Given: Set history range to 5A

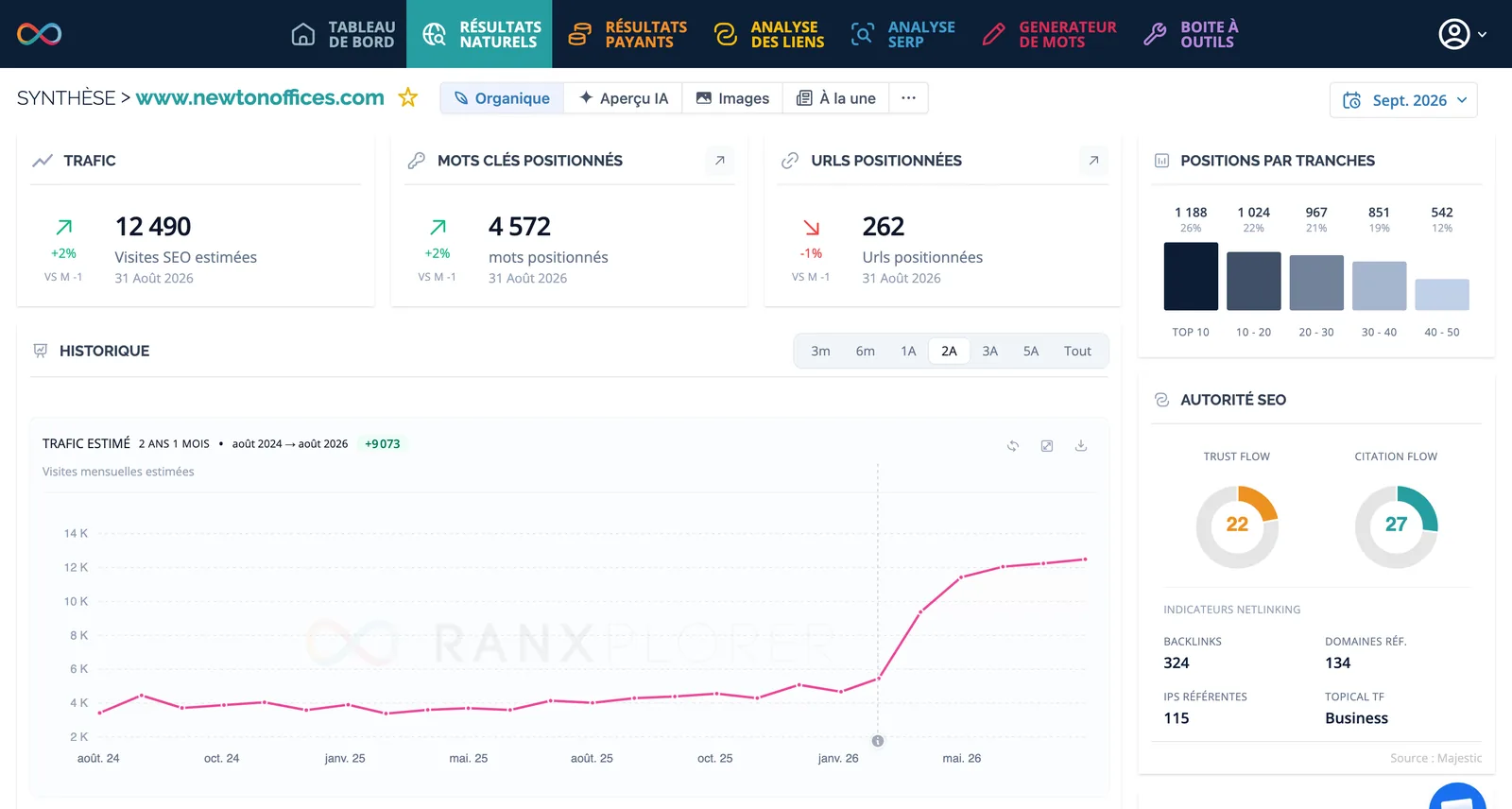Looking at the screenshot, I should [x=1031, y=351].
